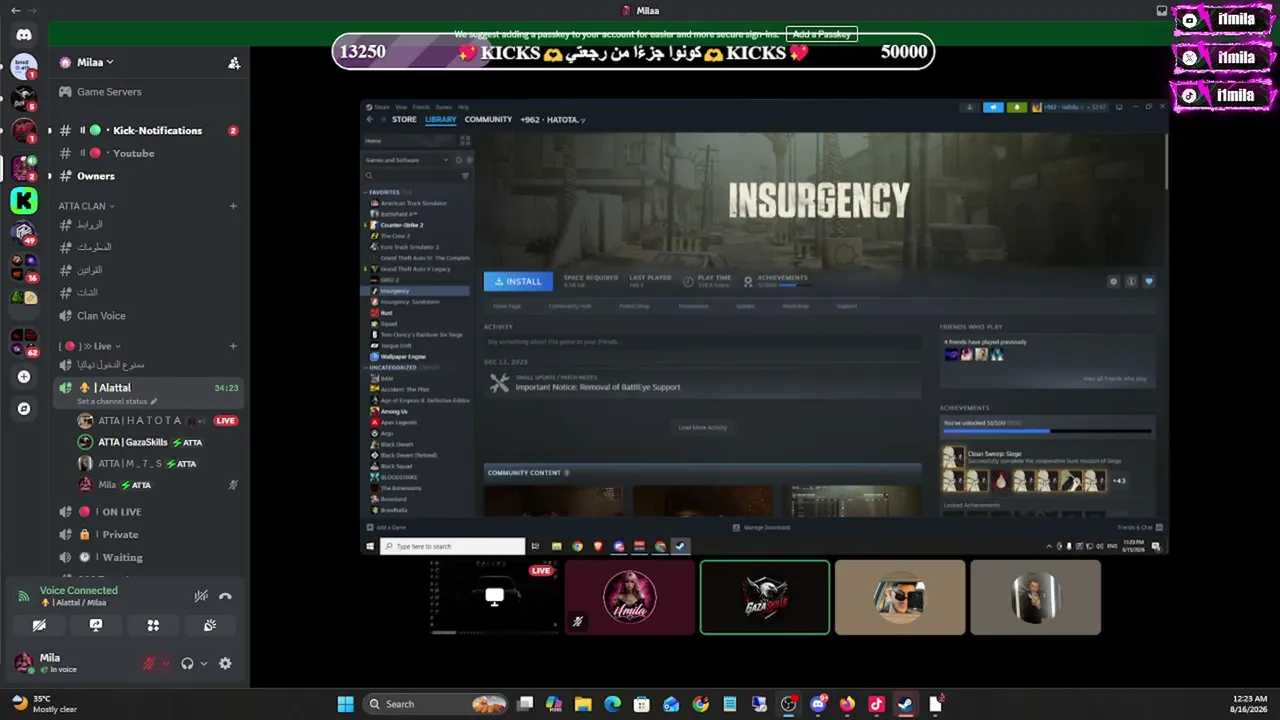Click Add a Passkey button
Image resolution: width=1280 pixels, height=720 pixels.
coord(821,34)
